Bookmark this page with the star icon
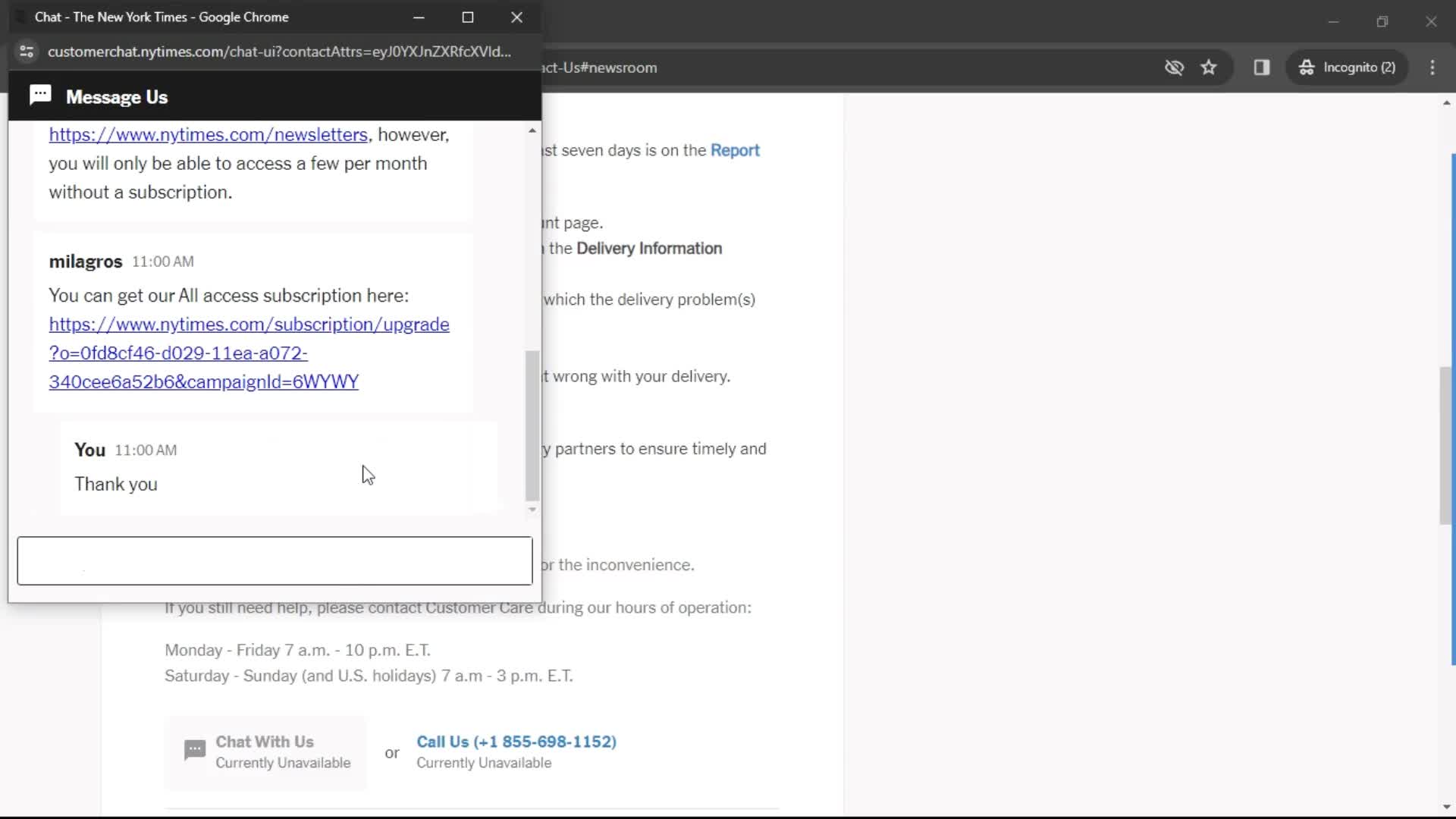The width and height of the screenshot is (1456, 819). [1209, 67]
